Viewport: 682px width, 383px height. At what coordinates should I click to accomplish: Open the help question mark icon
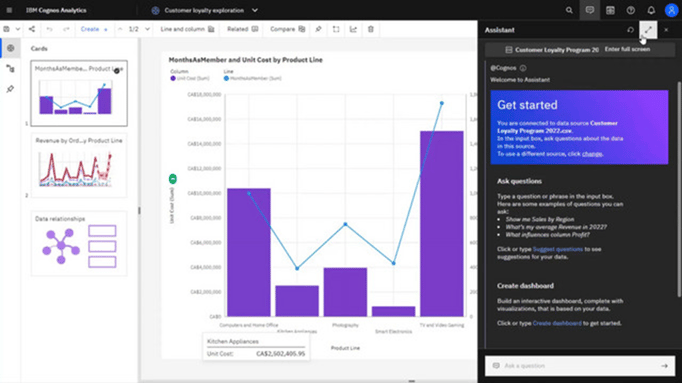[x=631, y=10]
